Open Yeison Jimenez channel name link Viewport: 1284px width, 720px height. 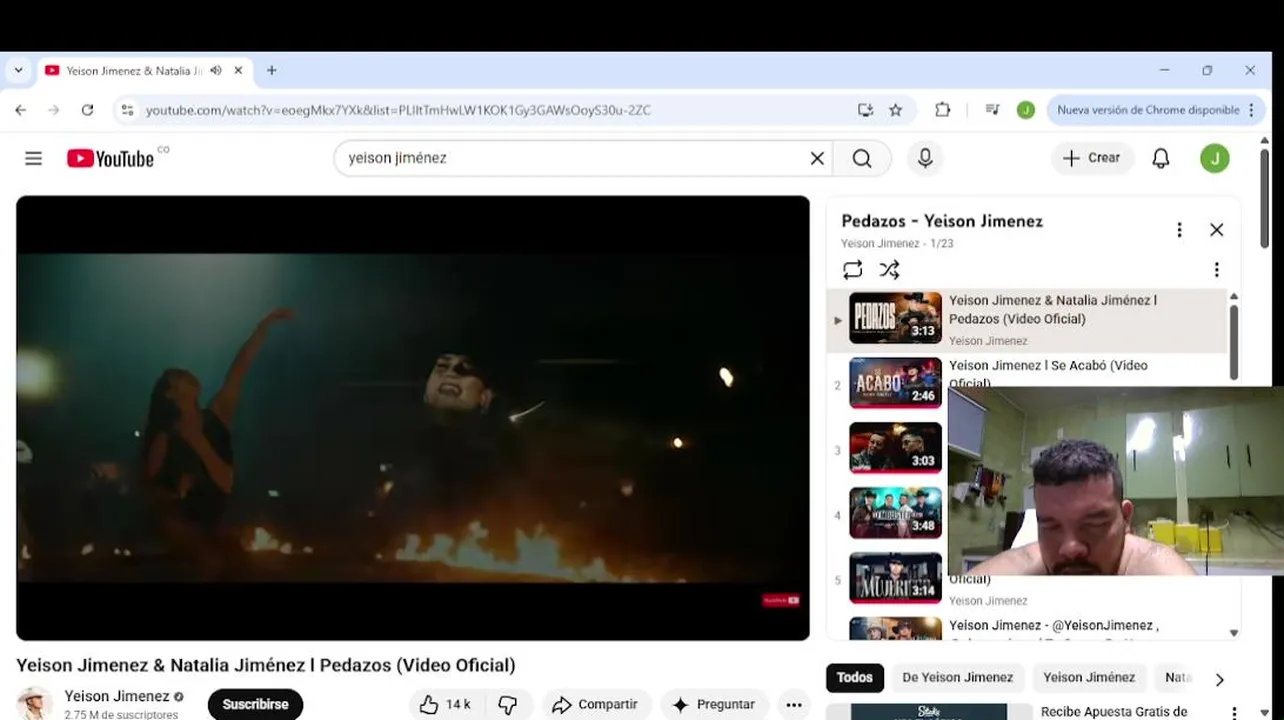coord(117,696)
